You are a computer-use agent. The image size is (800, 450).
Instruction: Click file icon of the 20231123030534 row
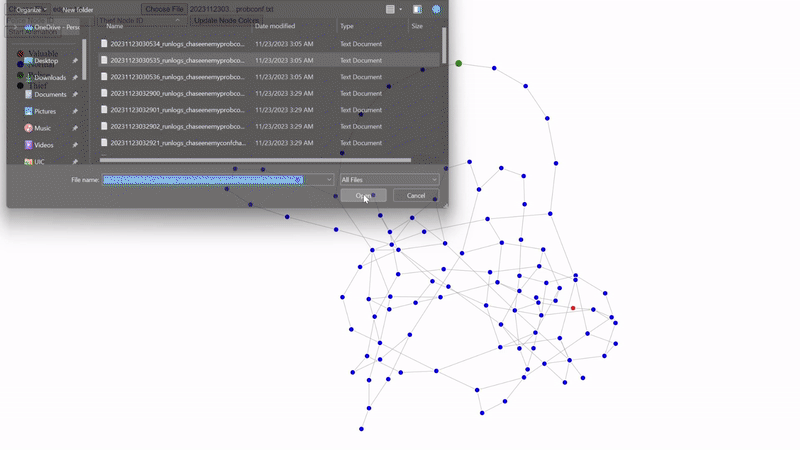[x=104, y=44]
